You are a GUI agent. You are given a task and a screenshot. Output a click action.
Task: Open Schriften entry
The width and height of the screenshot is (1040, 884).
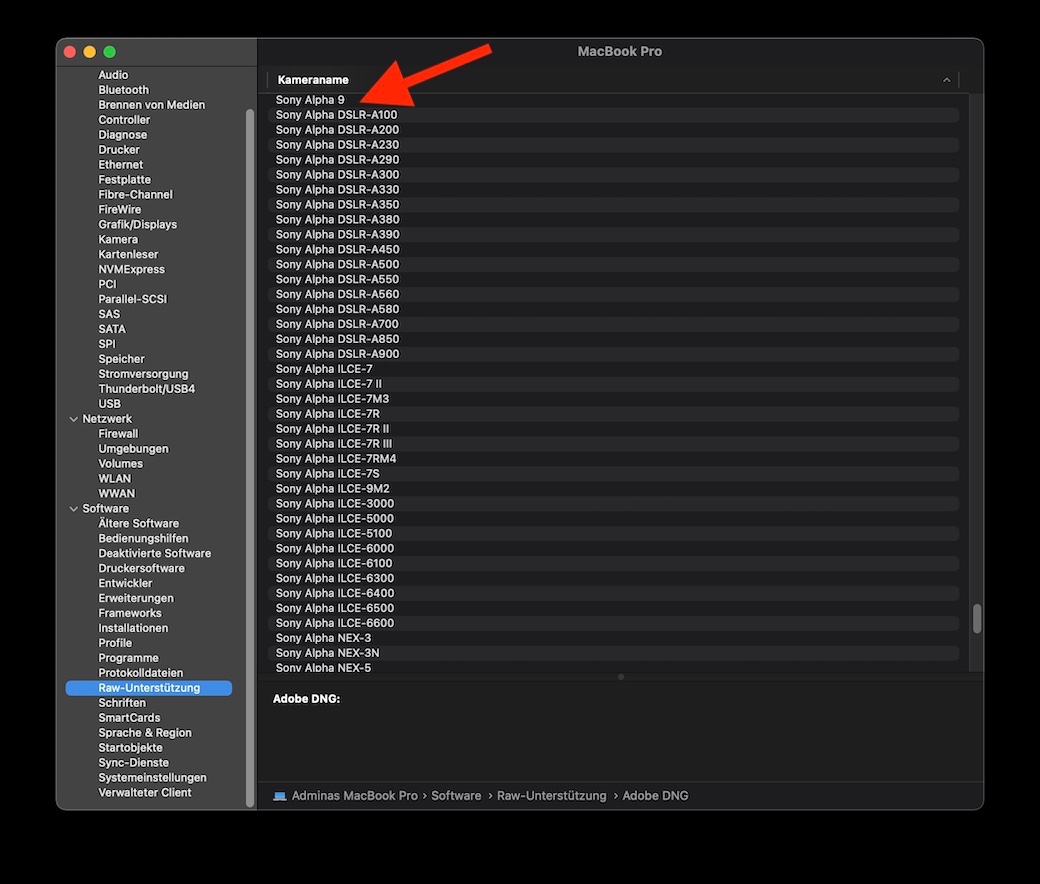pyautogui.click(x=122, y=703)
